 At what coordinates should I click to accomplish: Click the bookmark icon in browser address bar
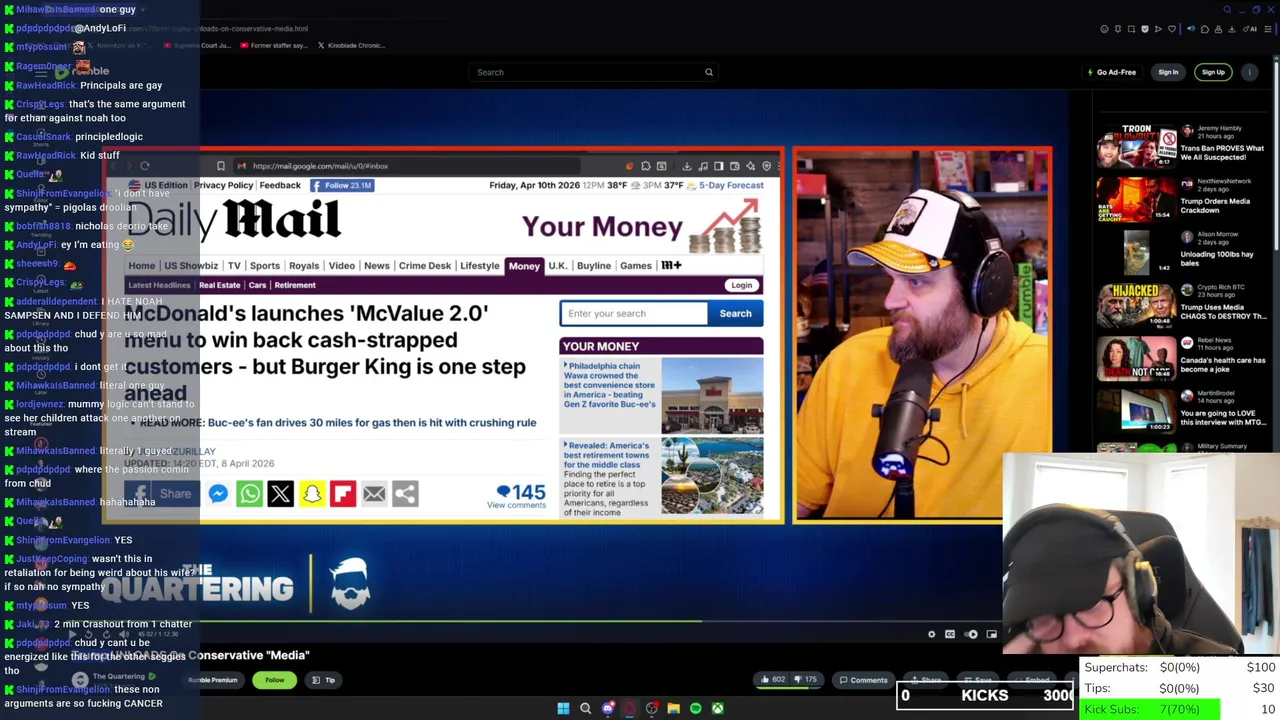(221, 166)
